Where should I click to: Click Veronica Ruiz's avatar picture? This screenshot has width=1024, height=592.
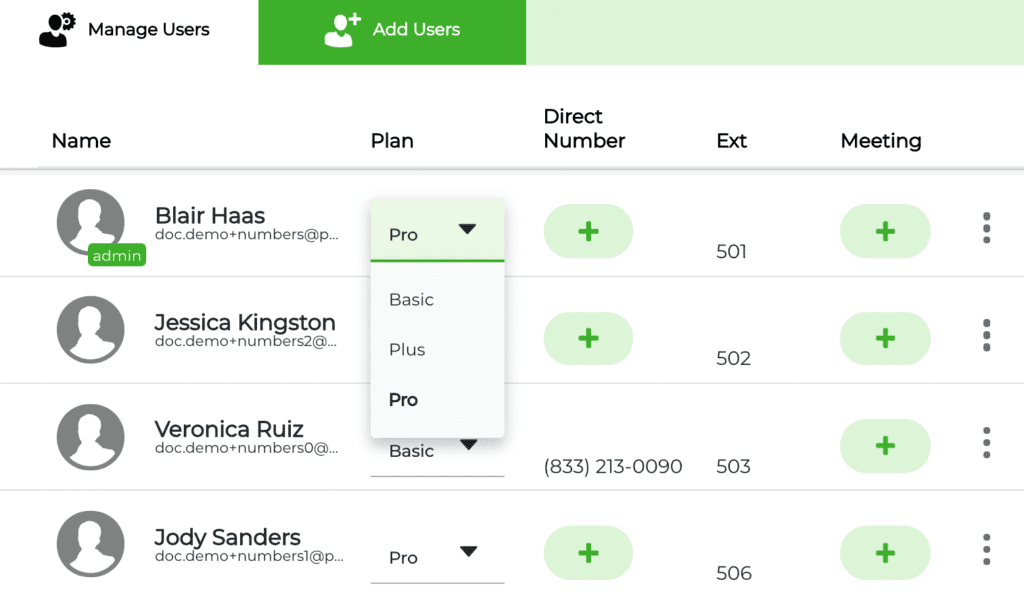(x=90, y=436)
